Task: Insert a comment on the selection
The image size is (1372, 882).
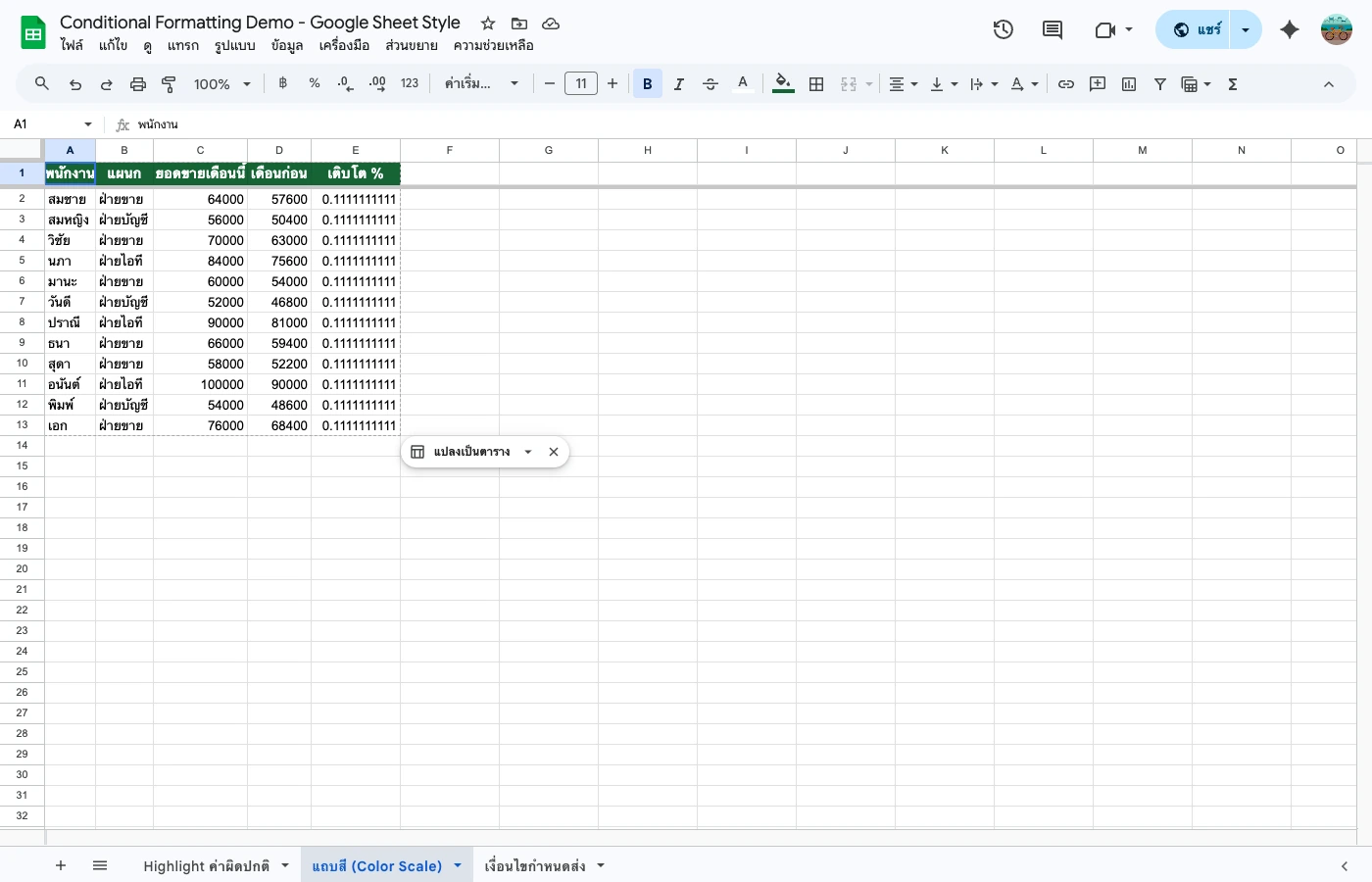Action: (x=1097, y=83)
